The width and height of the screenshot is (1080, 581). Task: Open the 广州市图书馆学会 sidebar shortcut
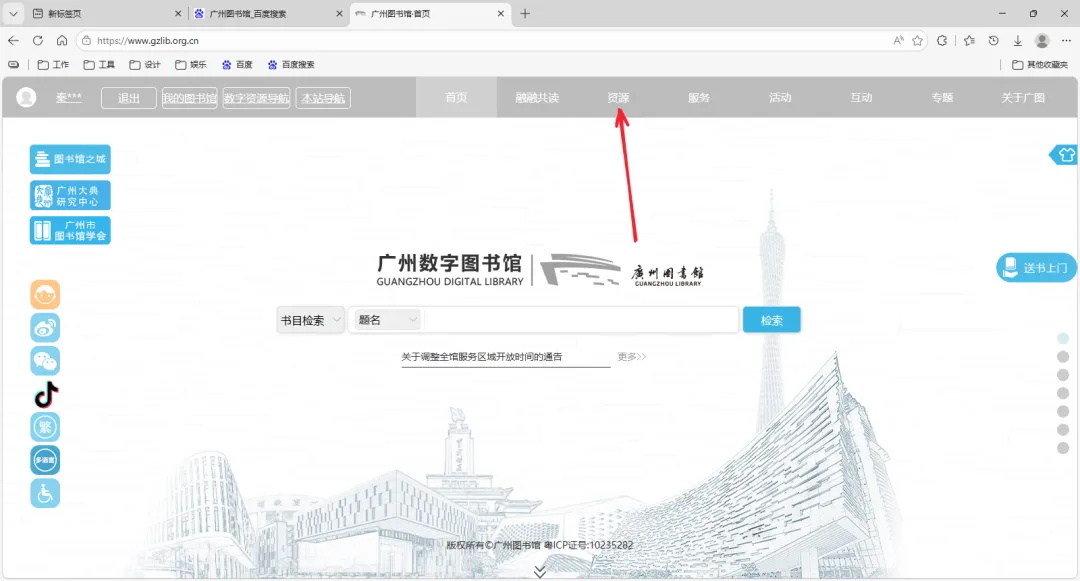[70, 230]
